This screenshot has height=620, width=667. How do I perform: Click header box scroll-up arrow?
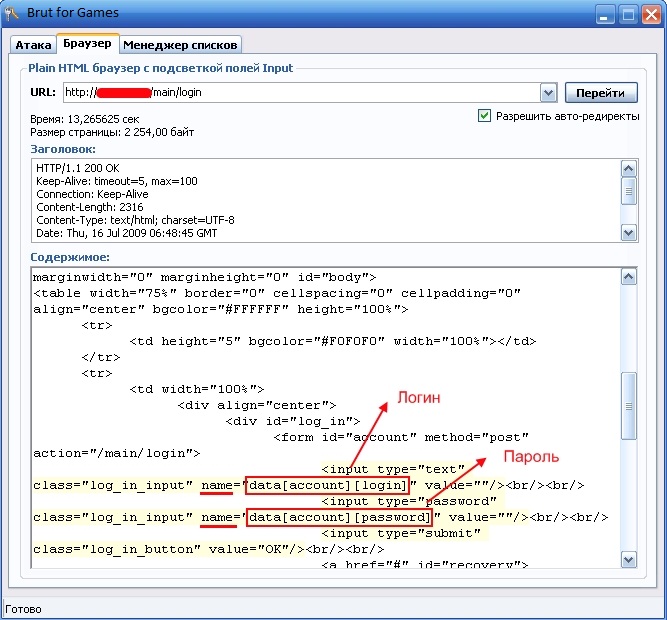click(629, 169)
